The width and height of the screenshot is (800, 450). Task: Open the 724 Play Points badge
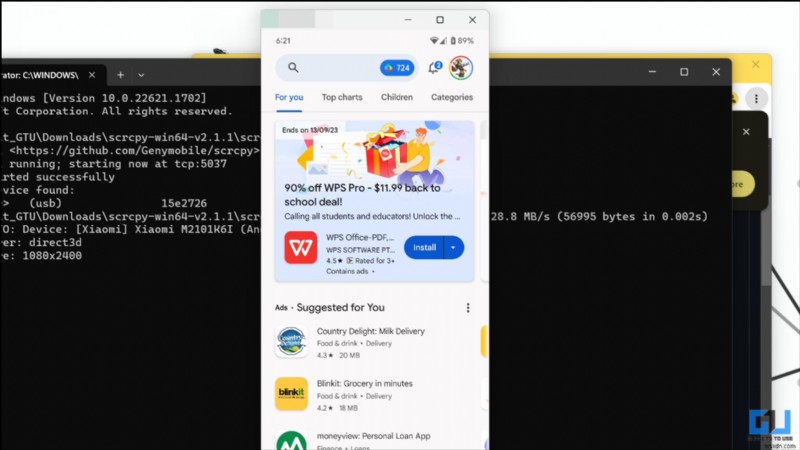(397, 68)
